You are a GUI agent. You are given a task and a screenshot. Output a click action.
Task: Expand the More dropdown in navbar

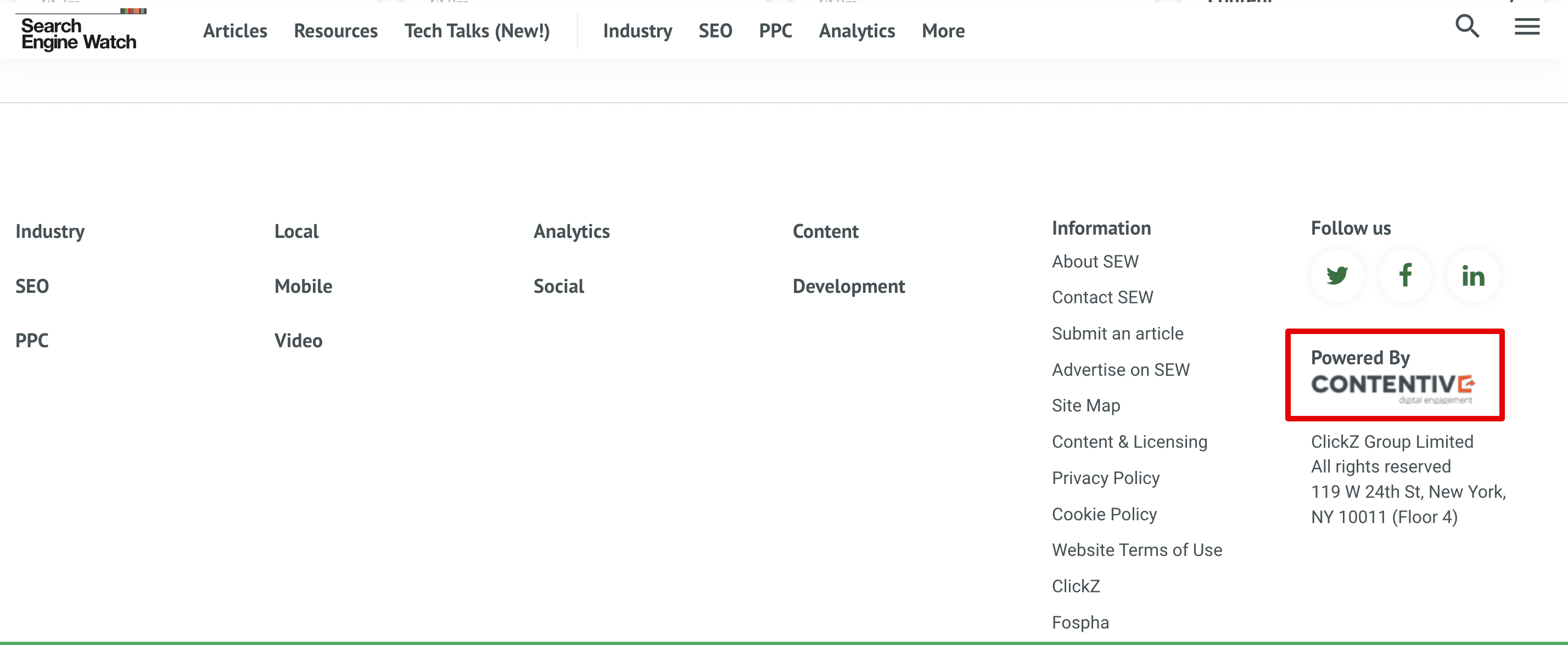coord(943,30)
